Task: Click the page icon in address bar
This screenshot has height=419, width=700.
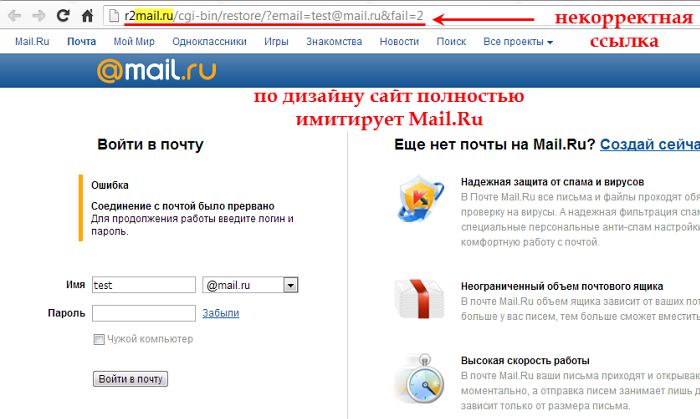Action: click(114, 16)
